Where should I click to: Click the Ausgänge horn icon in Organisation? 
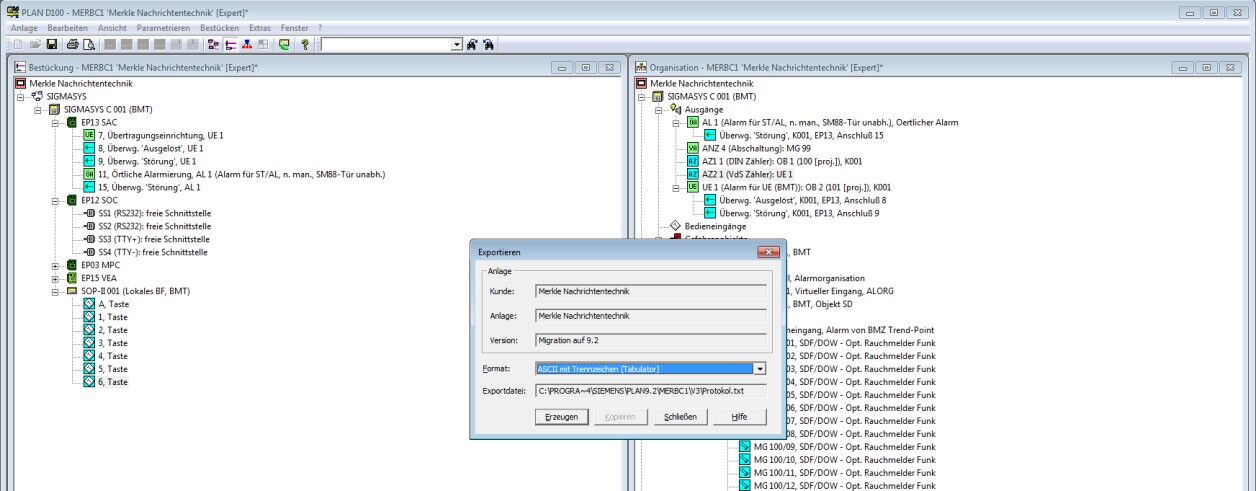click(676, 109)
